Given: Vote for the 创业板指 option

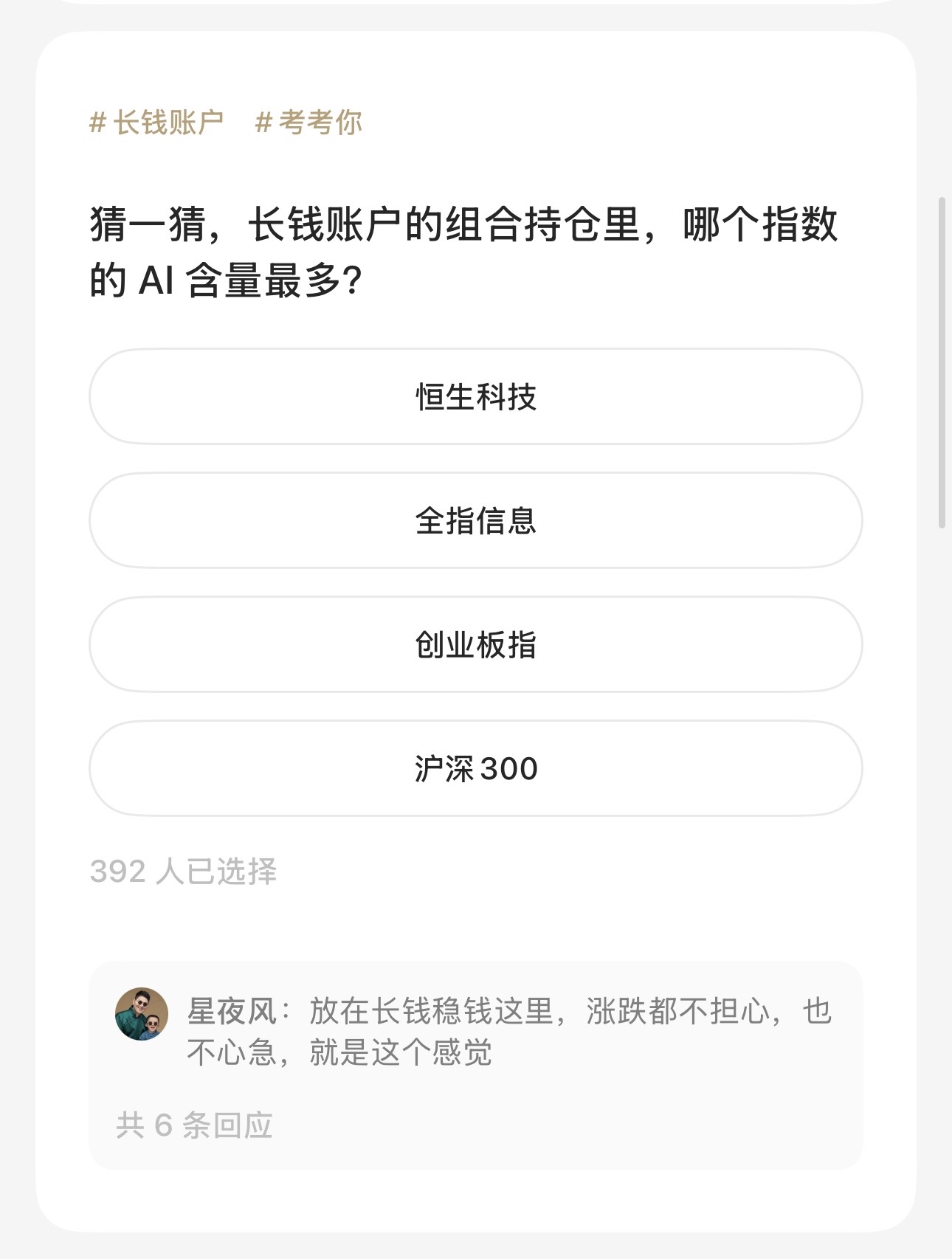Looking at the screenshot, I should (x=476, y=644).
